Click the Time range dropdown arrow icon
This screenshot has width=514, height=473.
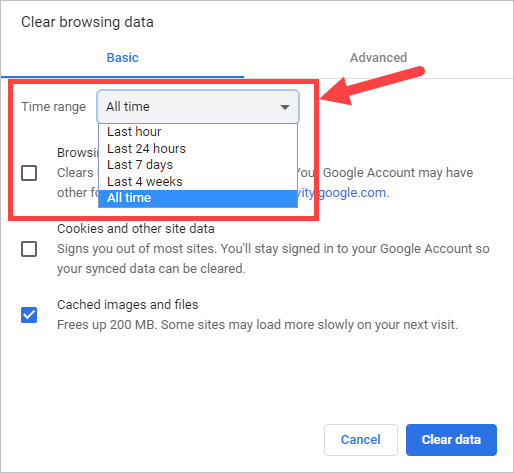tap(285, 107)
